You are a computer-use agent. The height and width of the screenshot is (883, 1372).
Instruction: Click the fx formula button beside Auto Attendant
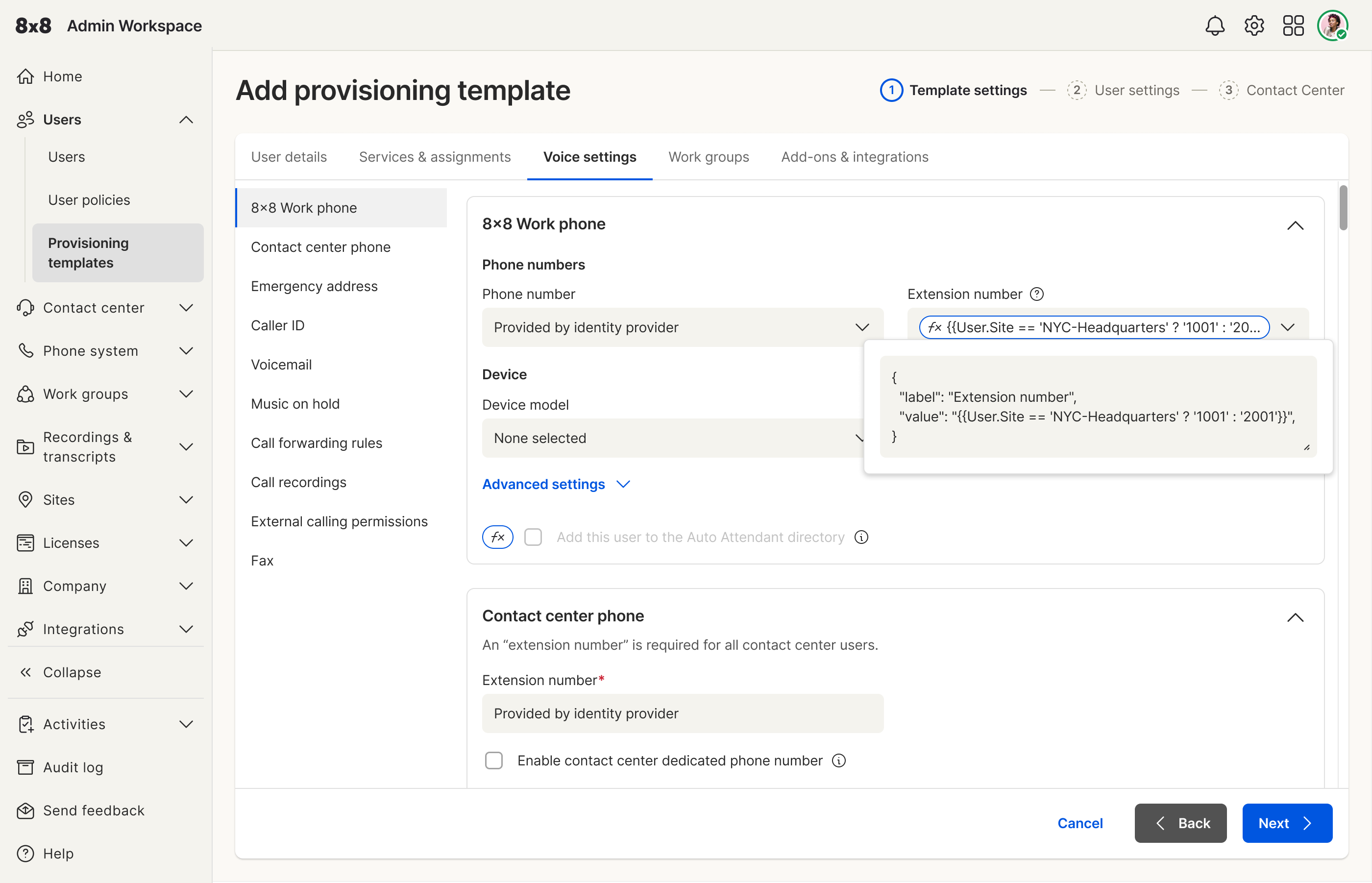498,537
